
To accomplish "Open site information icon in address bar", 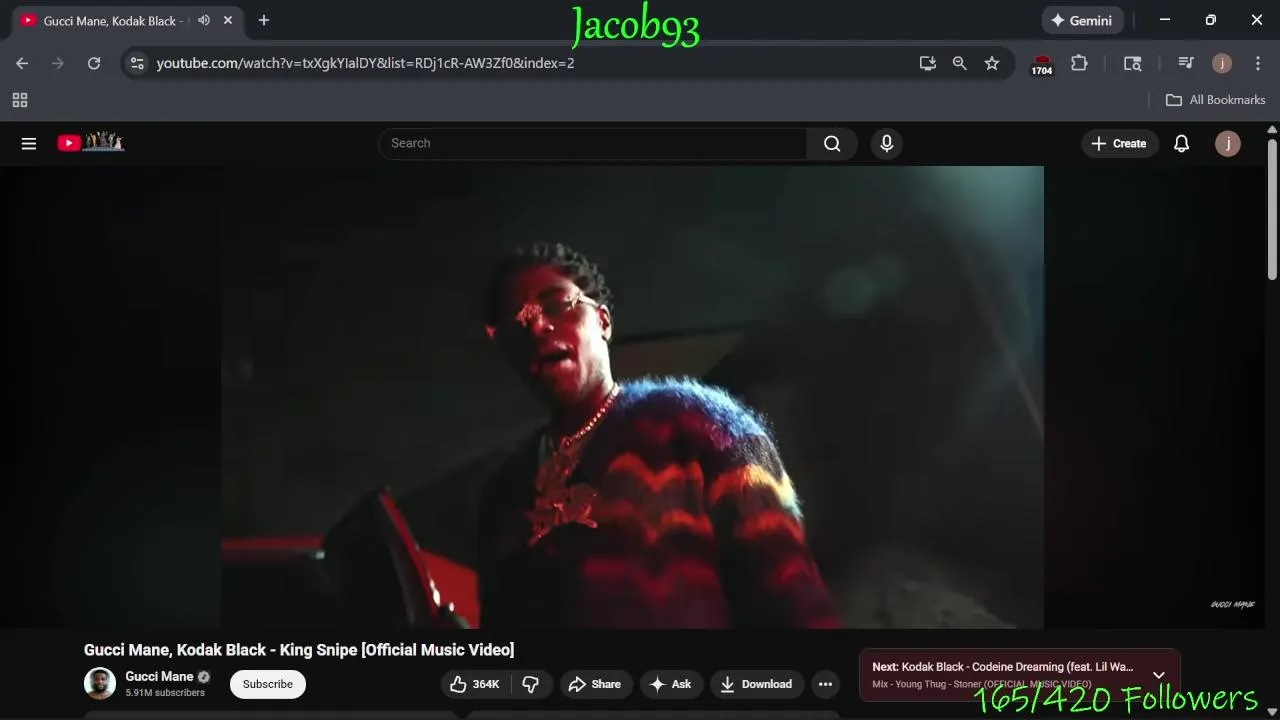I will click(138, 63).
